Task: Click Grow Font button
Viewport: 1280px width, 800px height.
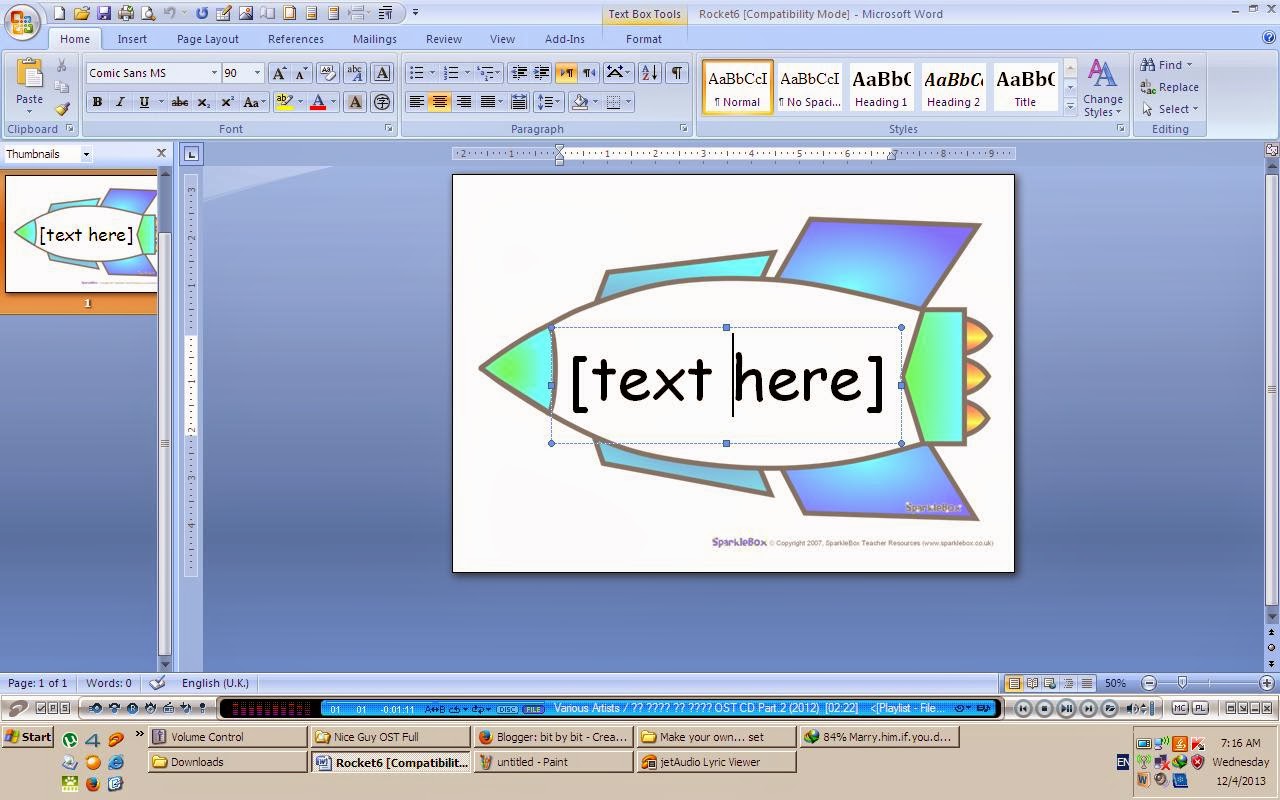Action: click(x=279, y=73)
